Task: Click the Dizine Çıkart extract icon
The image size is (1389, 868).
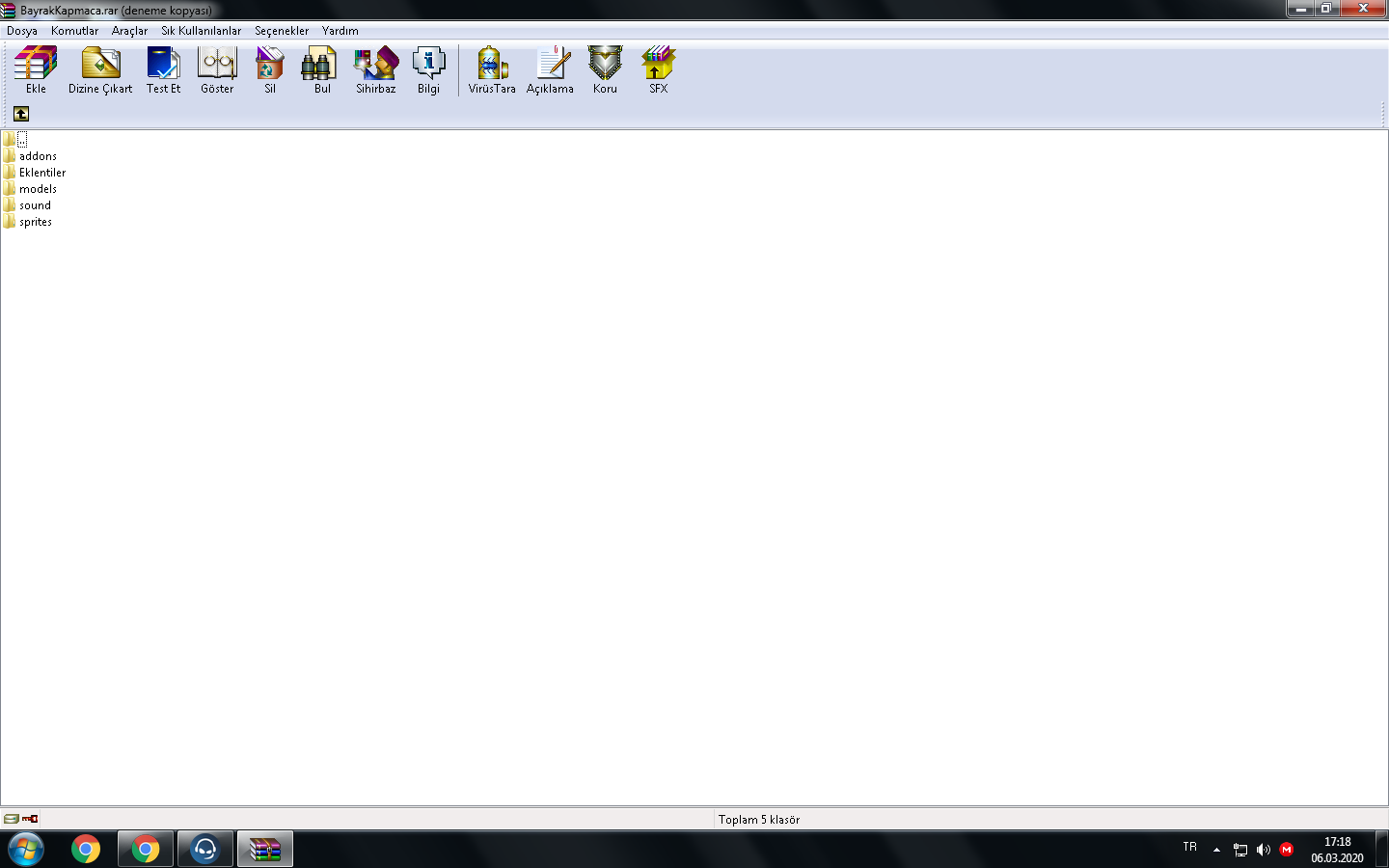Action: coord(100,69)
